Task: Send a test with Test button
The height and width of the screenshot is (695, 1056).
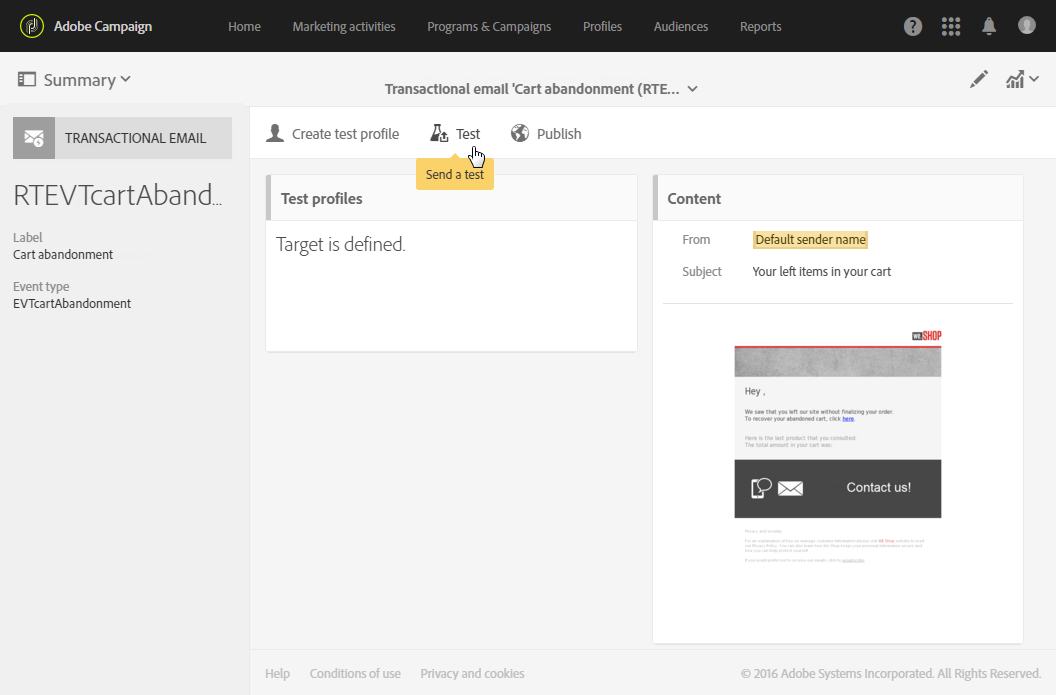Action: pyautogui.click(x=455, y=134)
